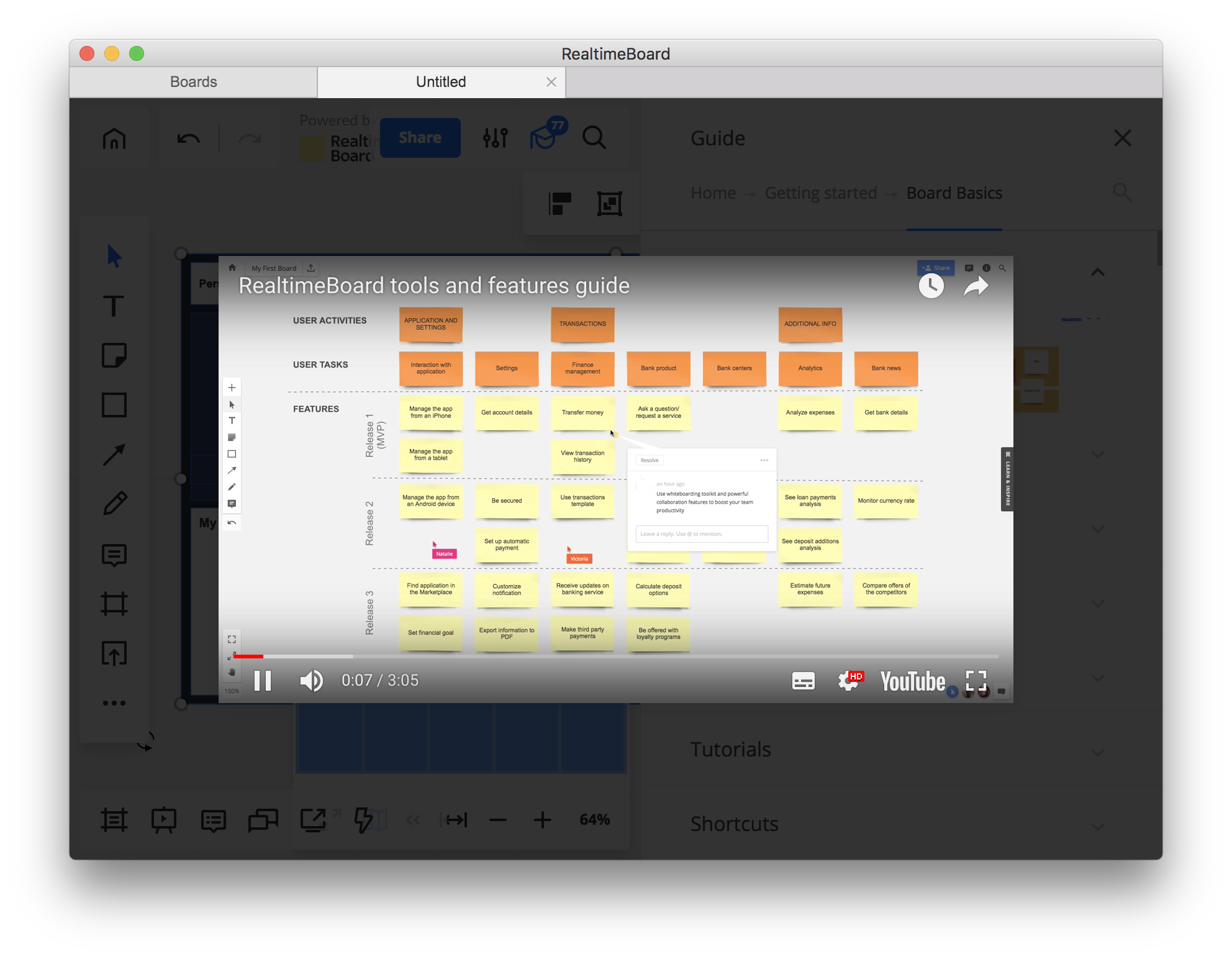Open the home dashboard icon
This screenshot has height=959, width=1232.
click(x=114, y=138)
